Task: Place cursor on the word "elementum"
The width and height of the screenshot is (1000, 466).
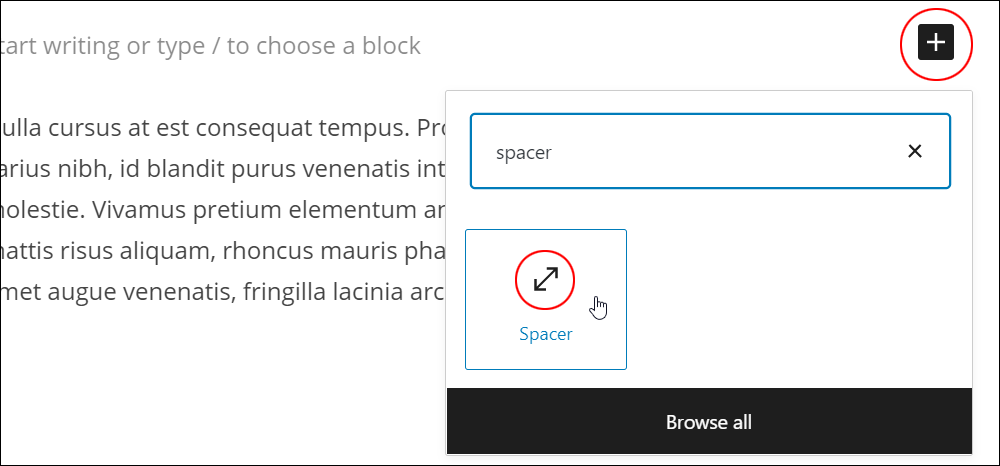Action: 353,210
